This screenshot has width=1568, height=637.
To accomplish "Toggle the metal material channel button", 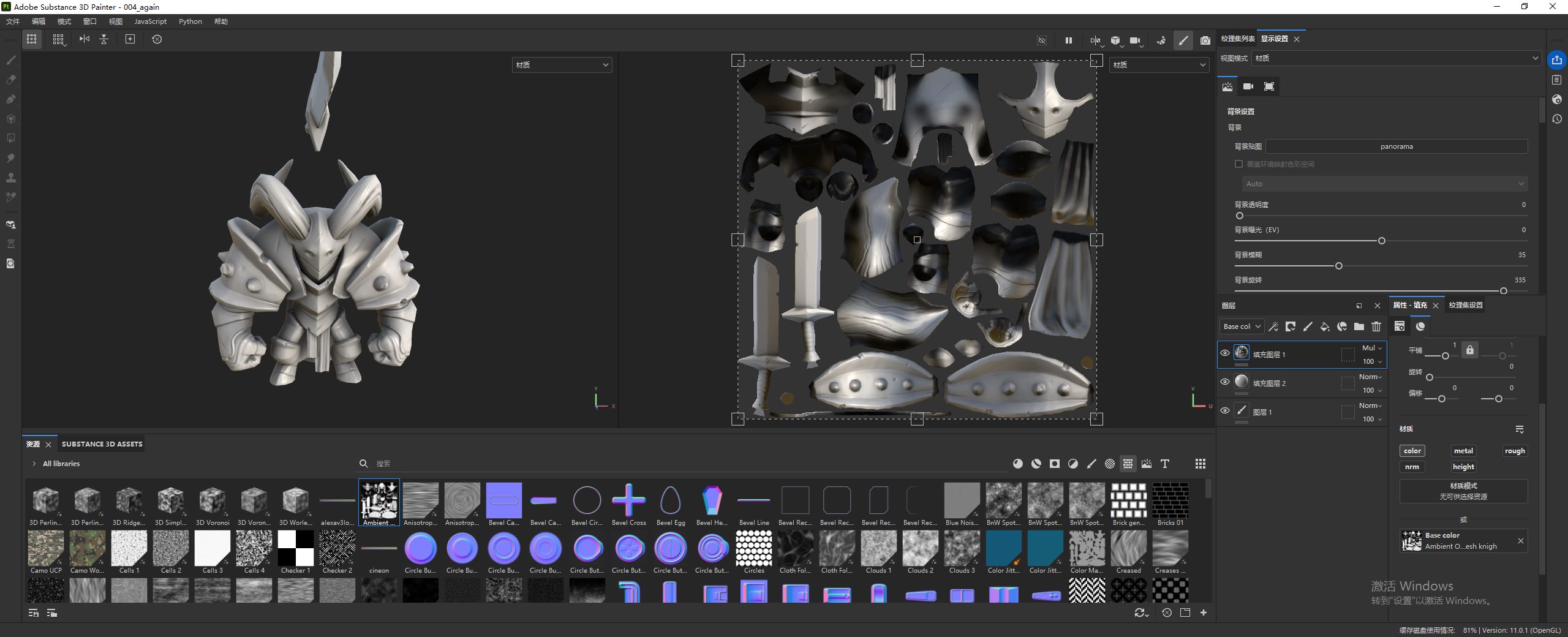I will pyautogui.click(x=1463, y=451).
